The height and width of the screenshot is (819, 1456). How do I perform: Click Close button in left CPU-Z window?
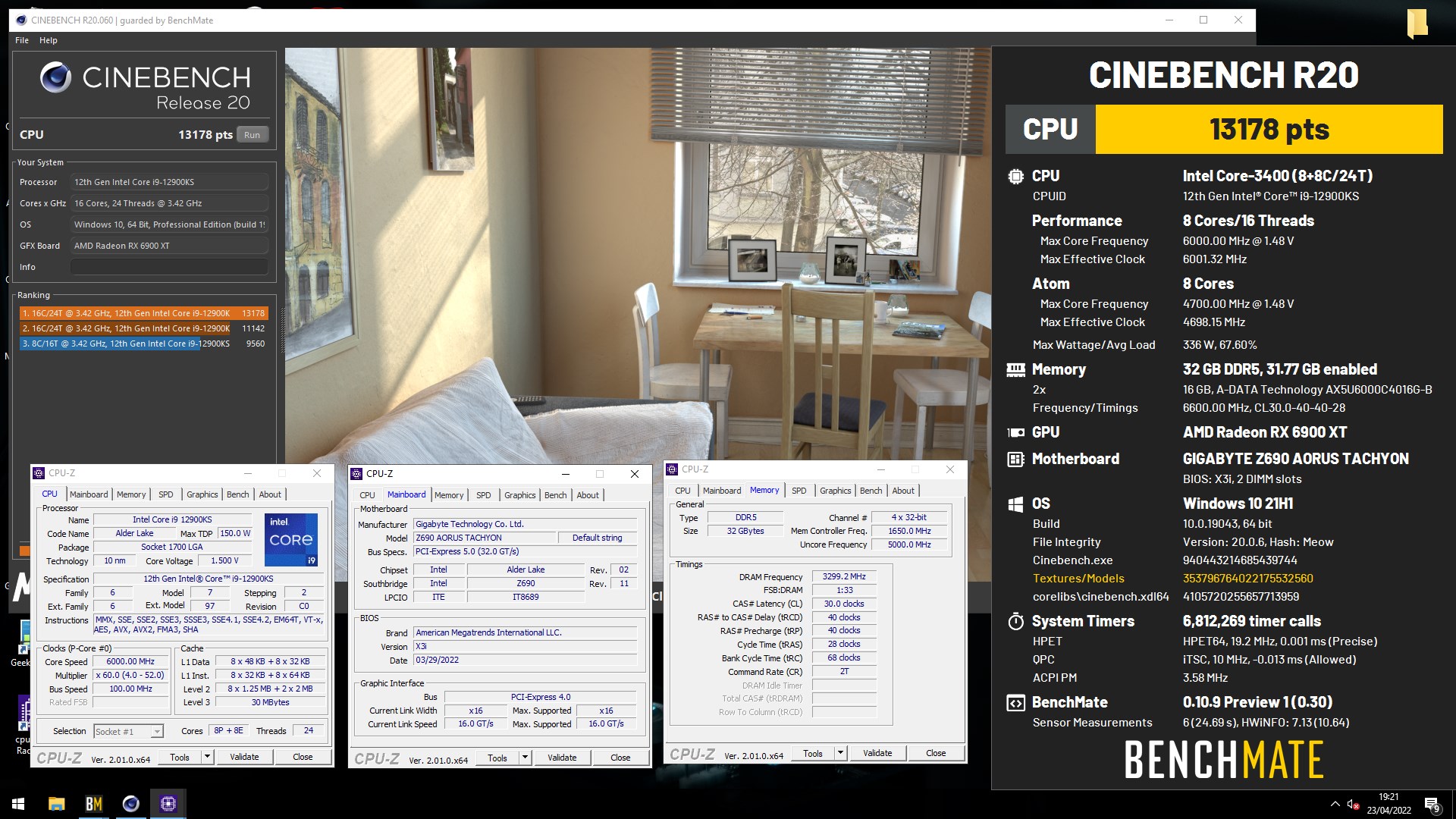tap(303, 757)
